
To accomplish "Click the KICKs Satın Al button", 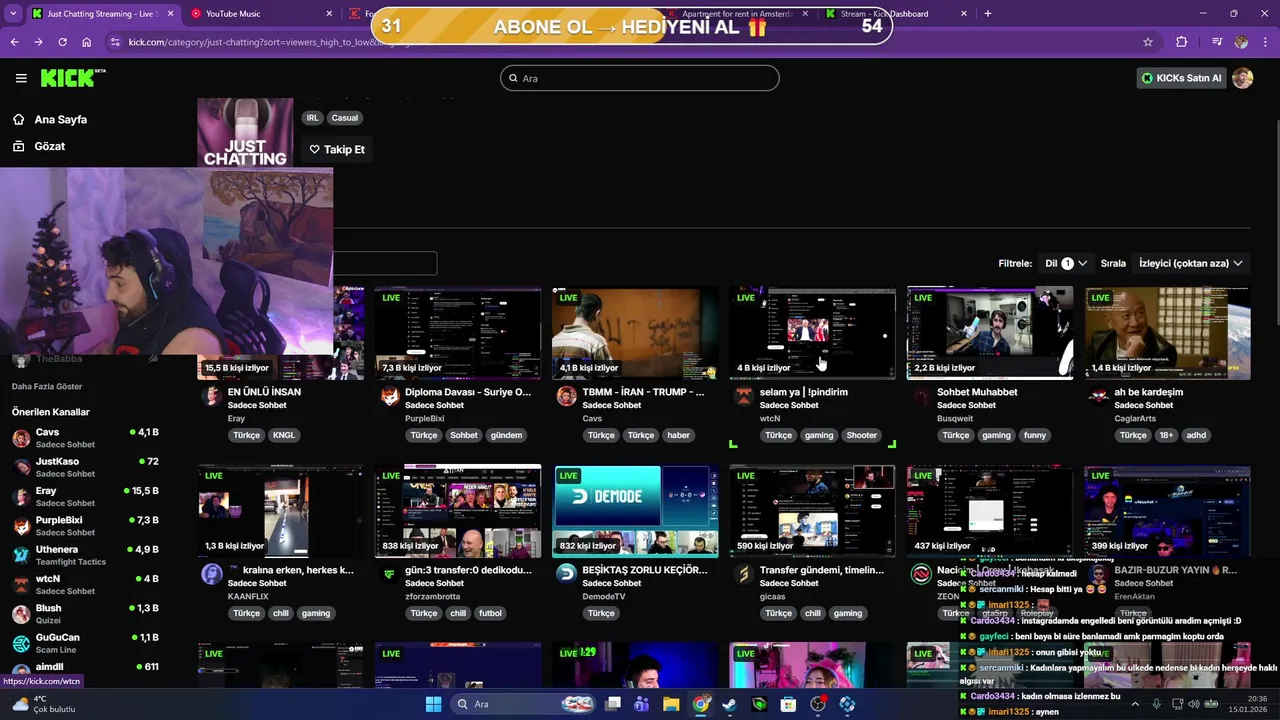I will click(1181, 78).
